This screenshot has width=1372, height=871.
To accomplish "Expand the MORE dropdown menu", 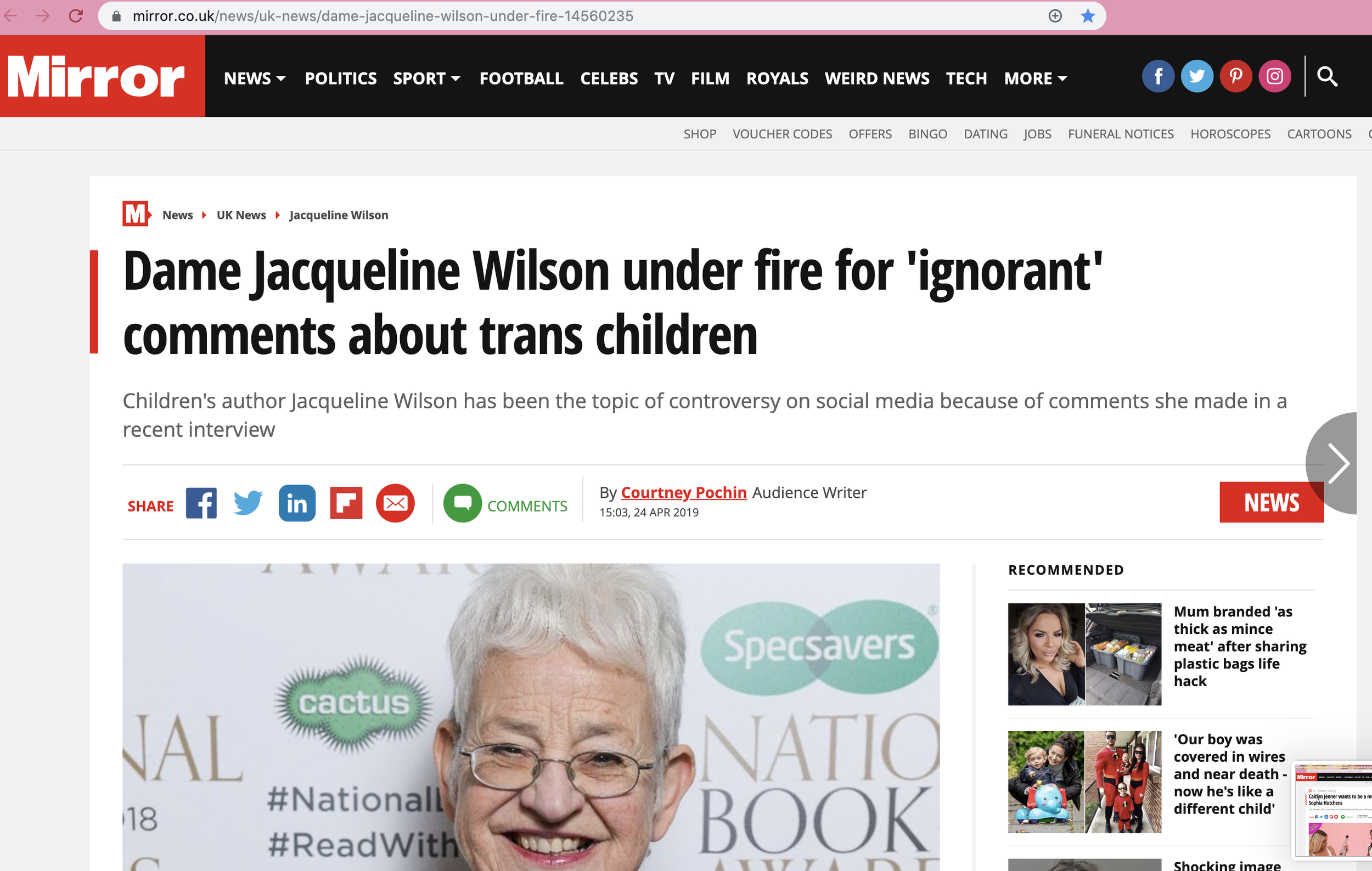I will pyautogui.click(x=1035, y=78).
